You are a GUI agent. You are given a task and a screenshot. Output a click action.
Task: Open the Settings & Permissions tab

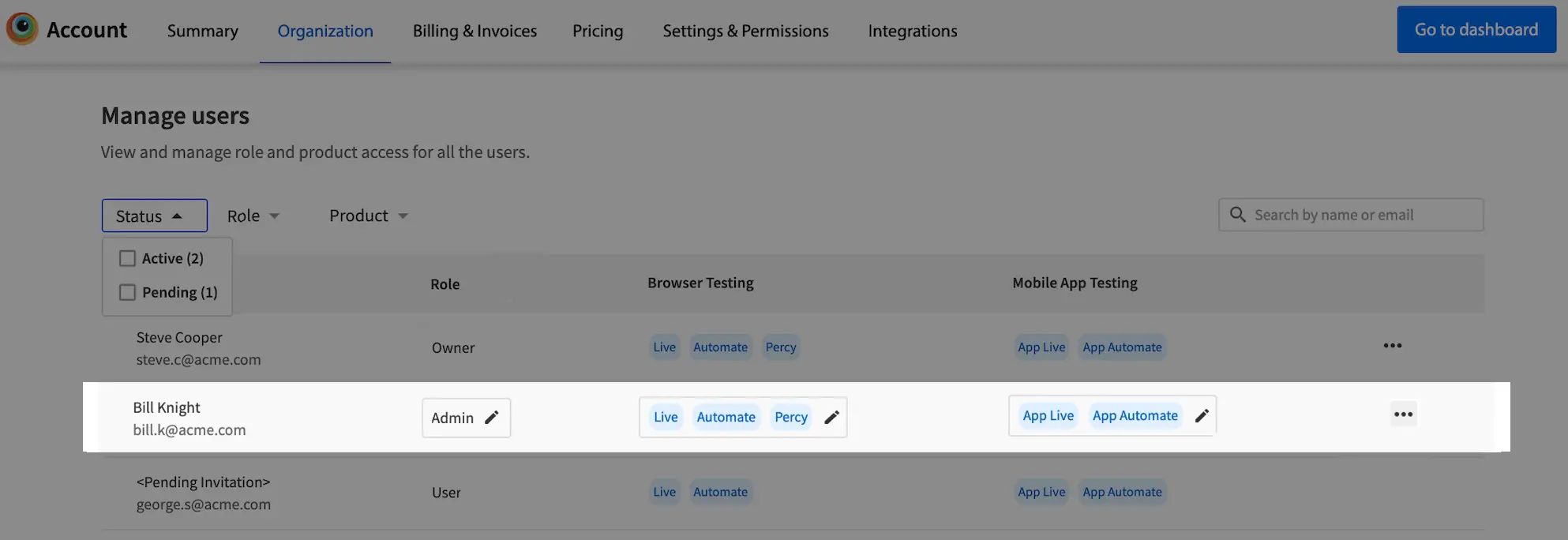point(745,31)
